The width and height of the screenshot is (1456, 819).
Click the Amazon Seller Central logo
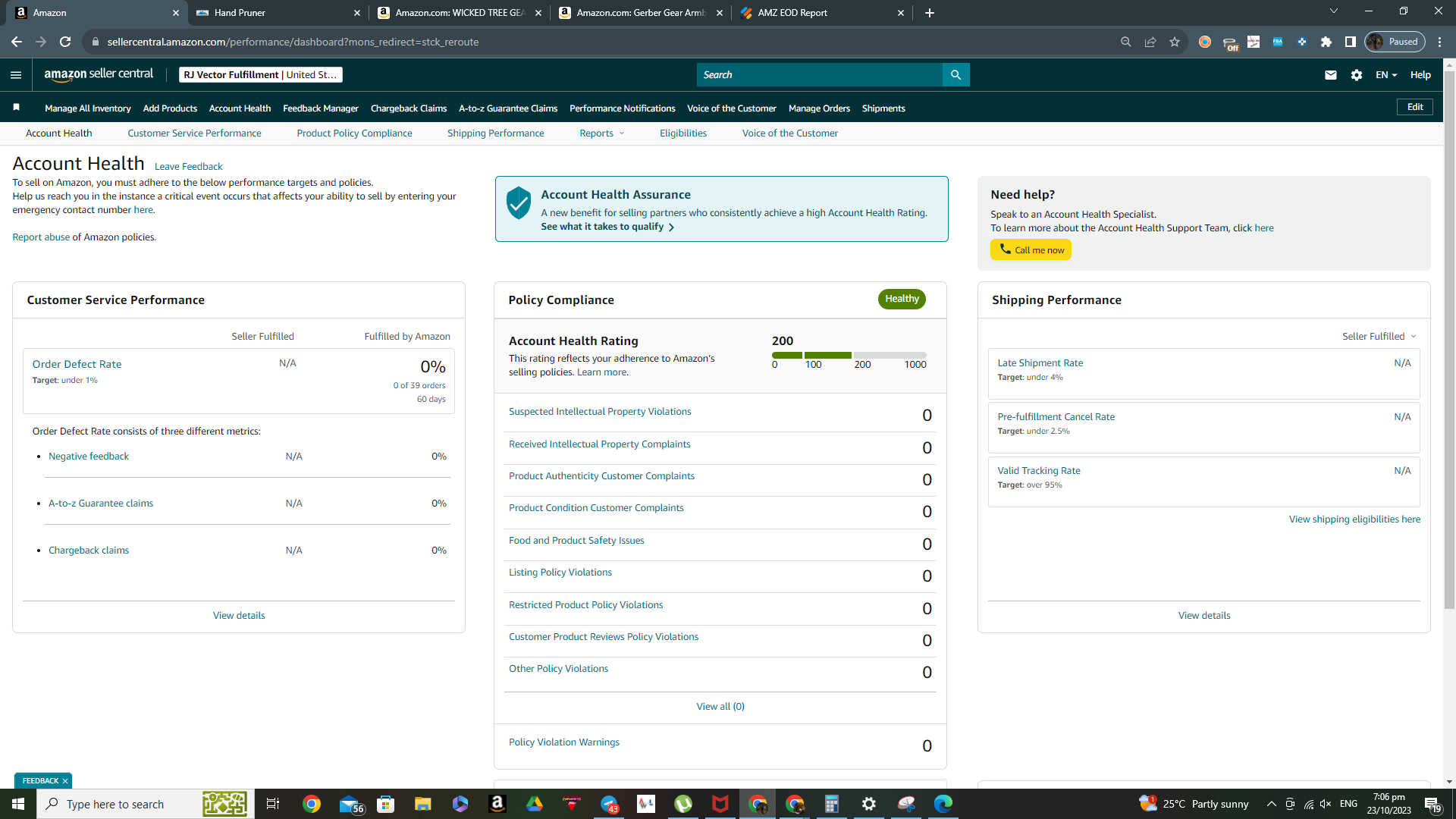click(x=99, y=74)
